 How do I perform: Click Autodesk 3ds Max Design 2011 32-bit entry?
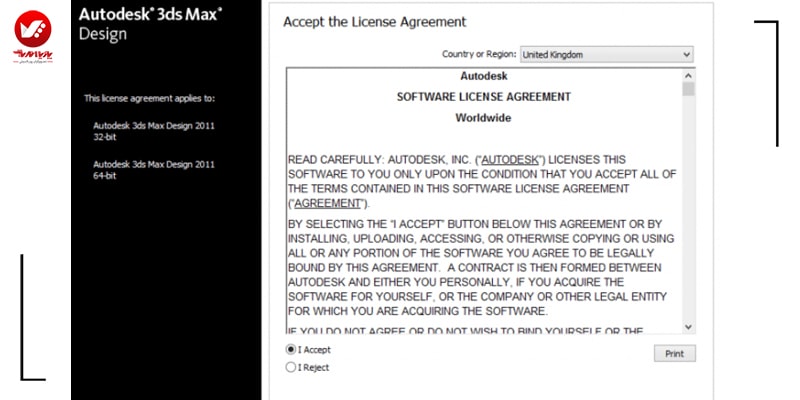click(154, 131)
